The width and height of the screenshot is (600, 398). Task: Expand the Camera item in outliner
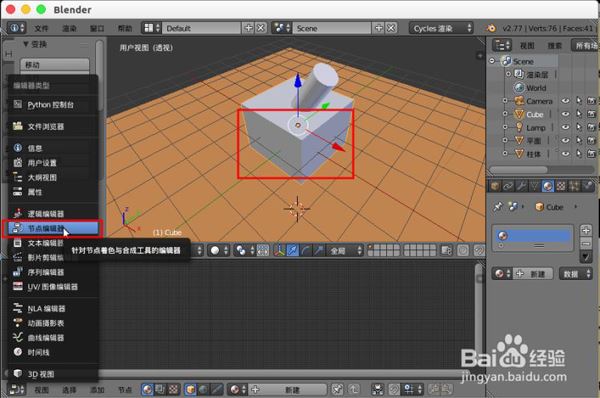point(505,101)
